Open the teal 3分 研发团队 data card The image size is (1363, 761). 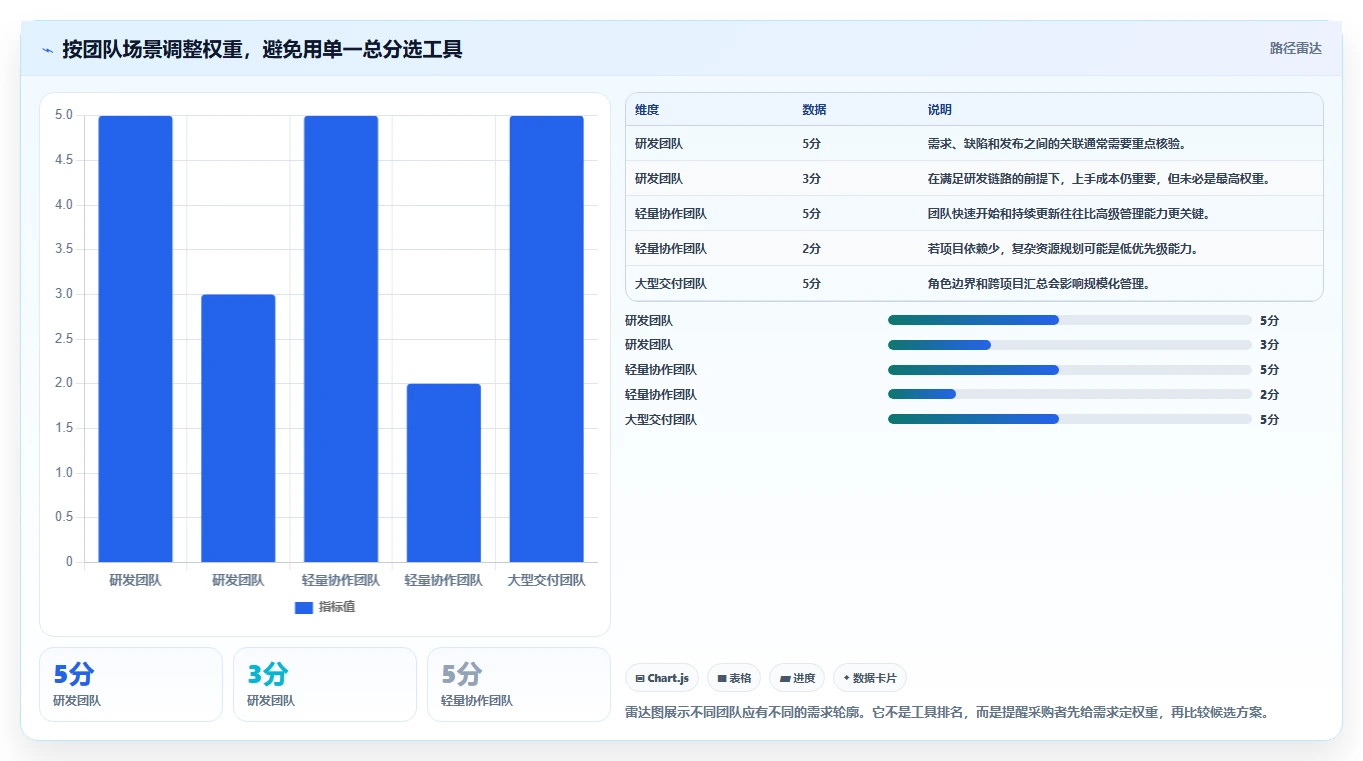tap(325, 684)
